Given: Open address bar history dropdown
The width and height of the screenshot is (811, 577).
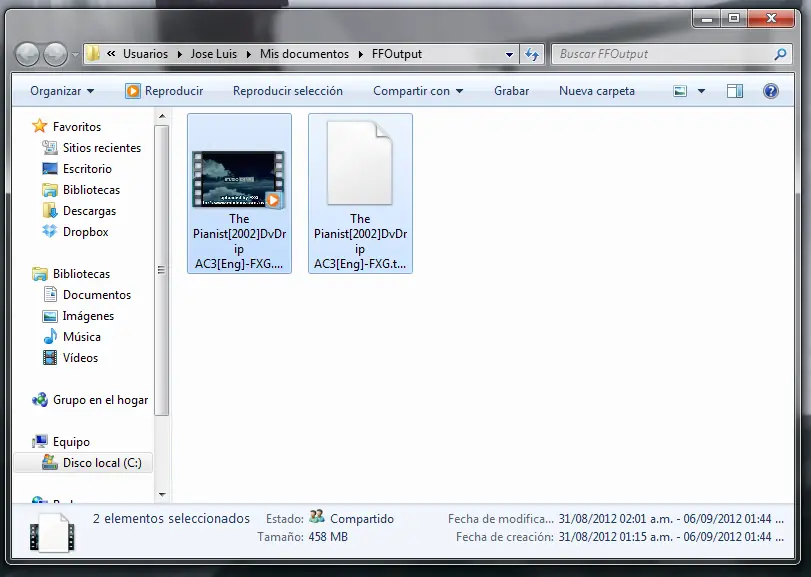Looking at the screenshot, I should 509,54.
